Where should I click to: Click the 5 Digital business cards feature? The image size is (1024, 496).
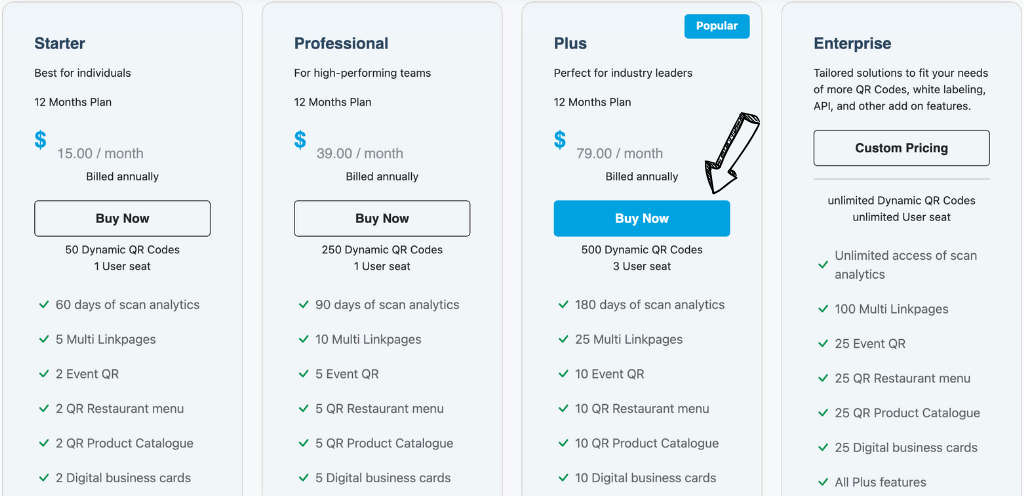[383, 478]
